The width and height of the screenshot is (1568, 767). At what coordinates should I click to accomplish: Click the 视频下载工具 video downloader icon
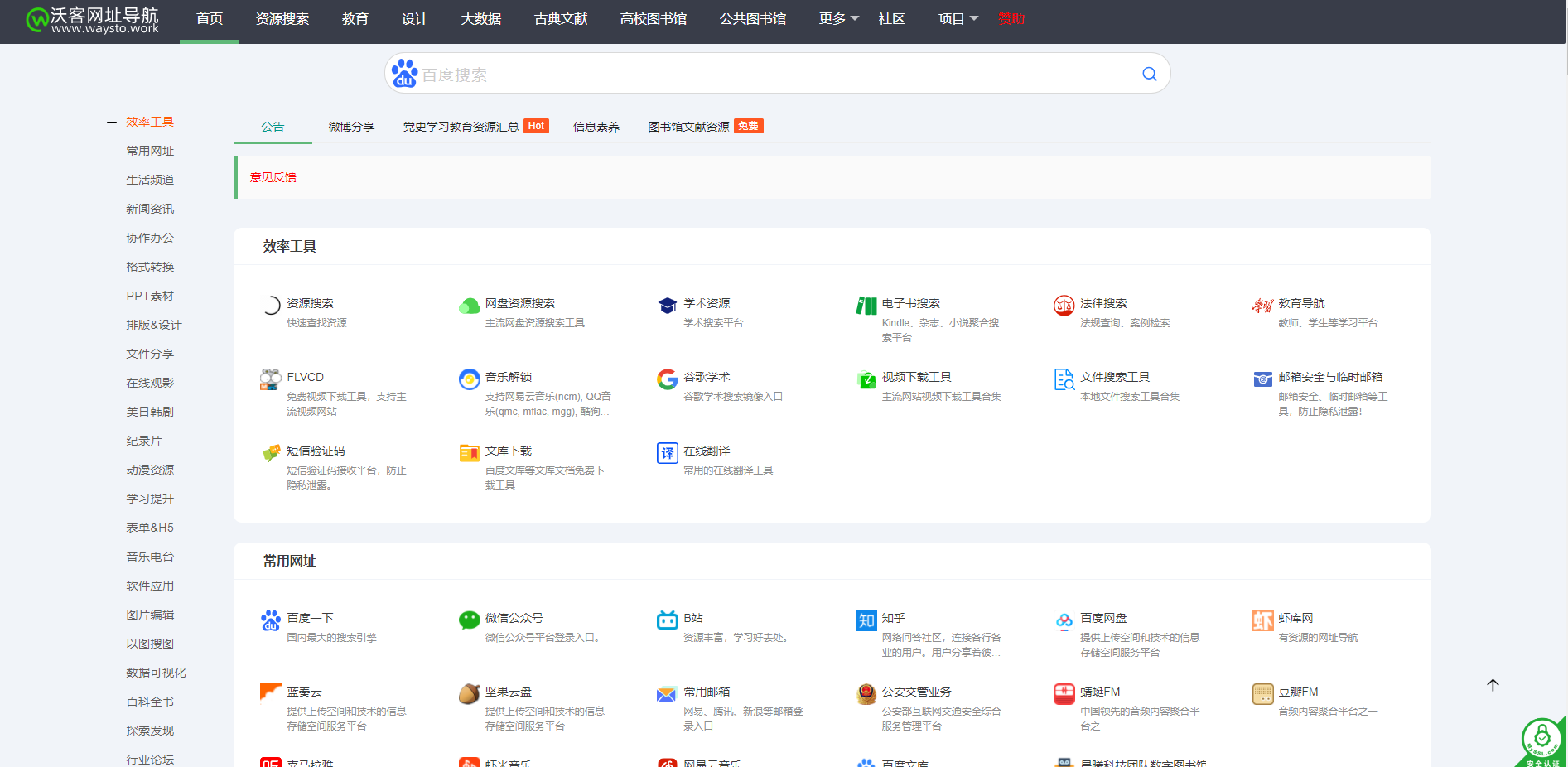tap(866, 379)
